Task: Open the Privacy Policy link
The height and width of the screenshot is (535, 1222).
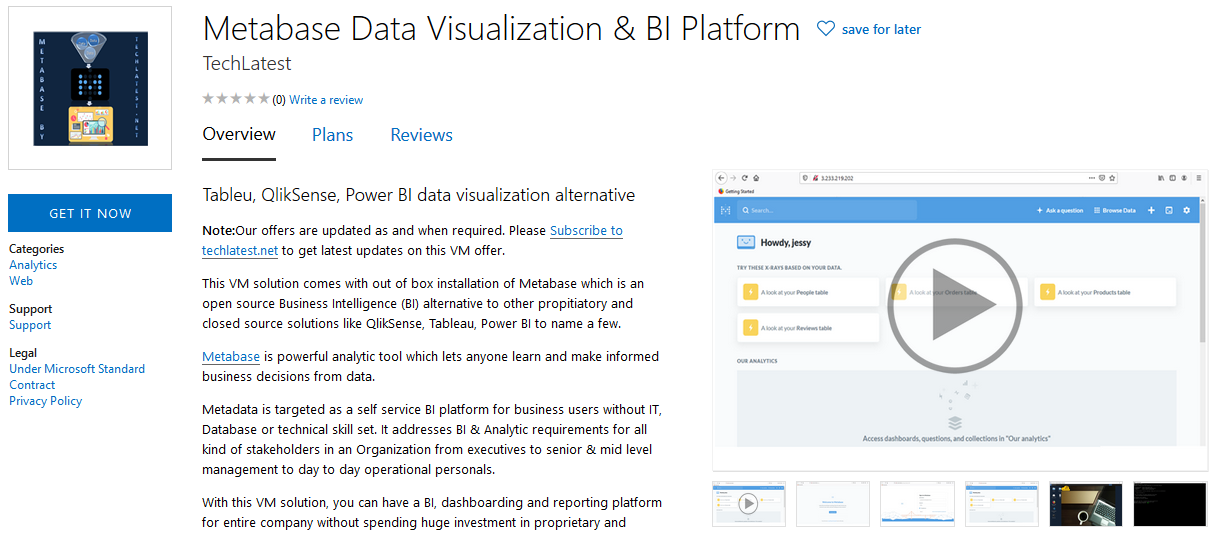Action: [x=45, y=401]
